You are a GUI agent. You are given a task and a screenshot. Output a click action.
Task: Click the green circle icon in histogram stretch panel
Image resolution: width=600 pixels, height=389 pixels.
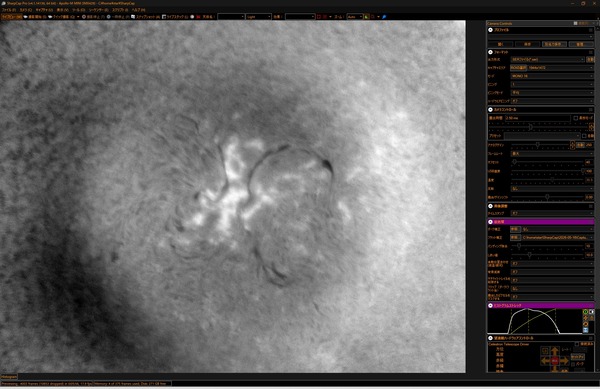click(585, 312)
